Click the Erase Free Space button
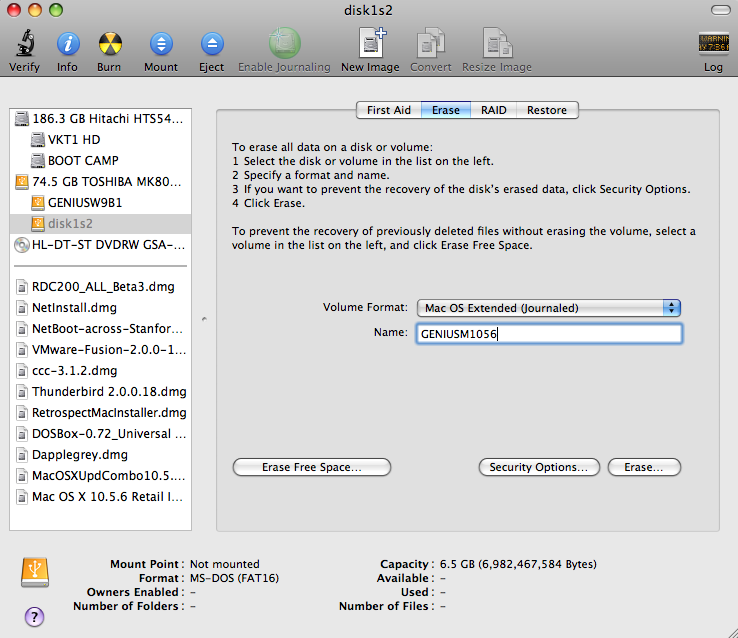Image resolution: width=738 pixels, height=638 pixels. tap(312, 467)
